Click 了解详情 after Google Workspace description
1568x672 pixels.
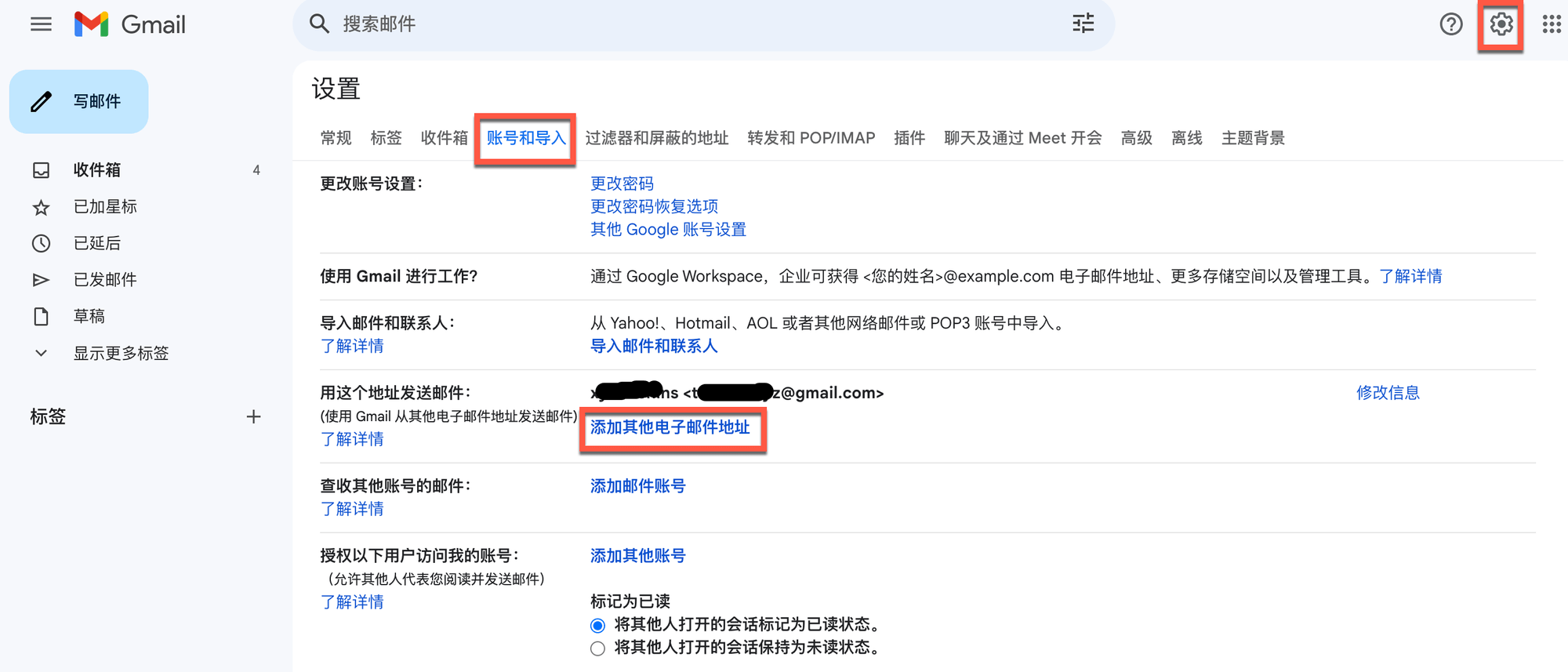tap(1410, 276)
